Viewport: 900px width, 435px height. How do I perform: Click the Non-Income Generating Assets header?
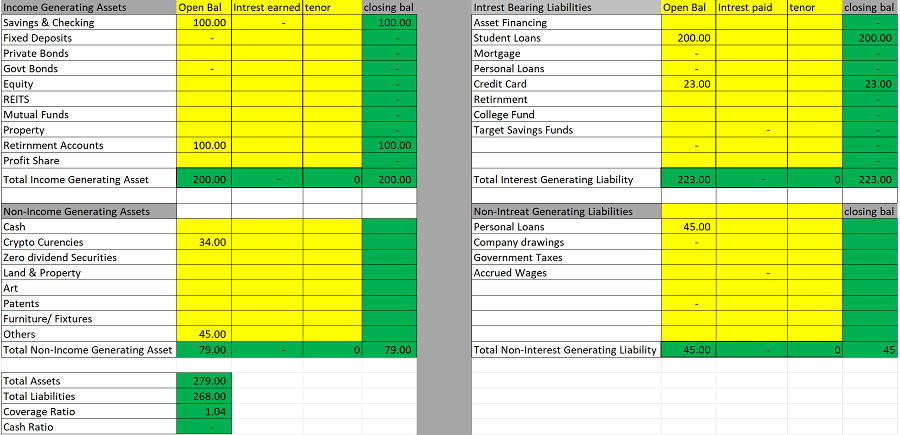click(x=88, y=211)
